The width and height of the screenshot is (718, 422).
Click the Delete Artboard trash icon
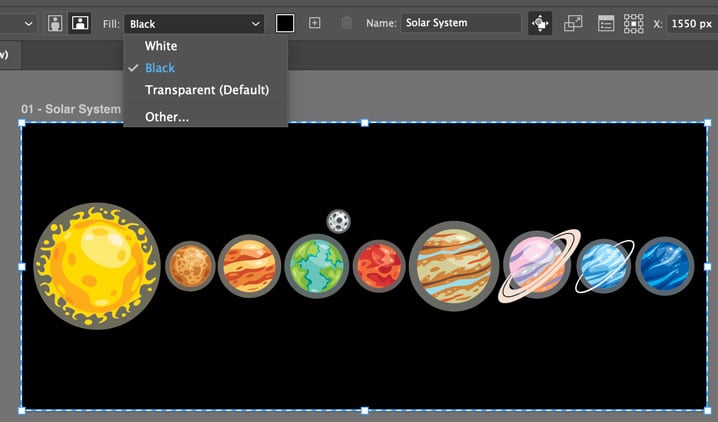[346, 23]
